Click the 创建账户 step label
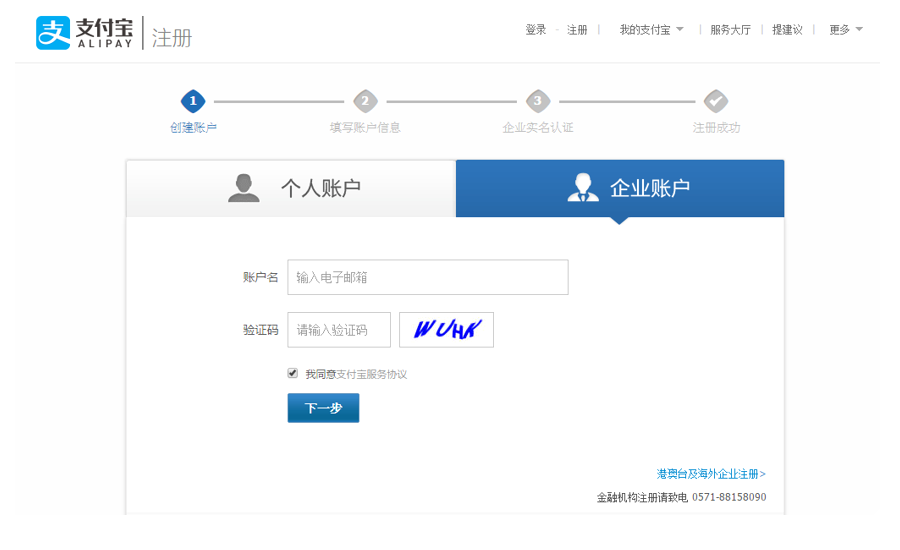This screenshot has height=550, width=900. click(x=193, y=127)
